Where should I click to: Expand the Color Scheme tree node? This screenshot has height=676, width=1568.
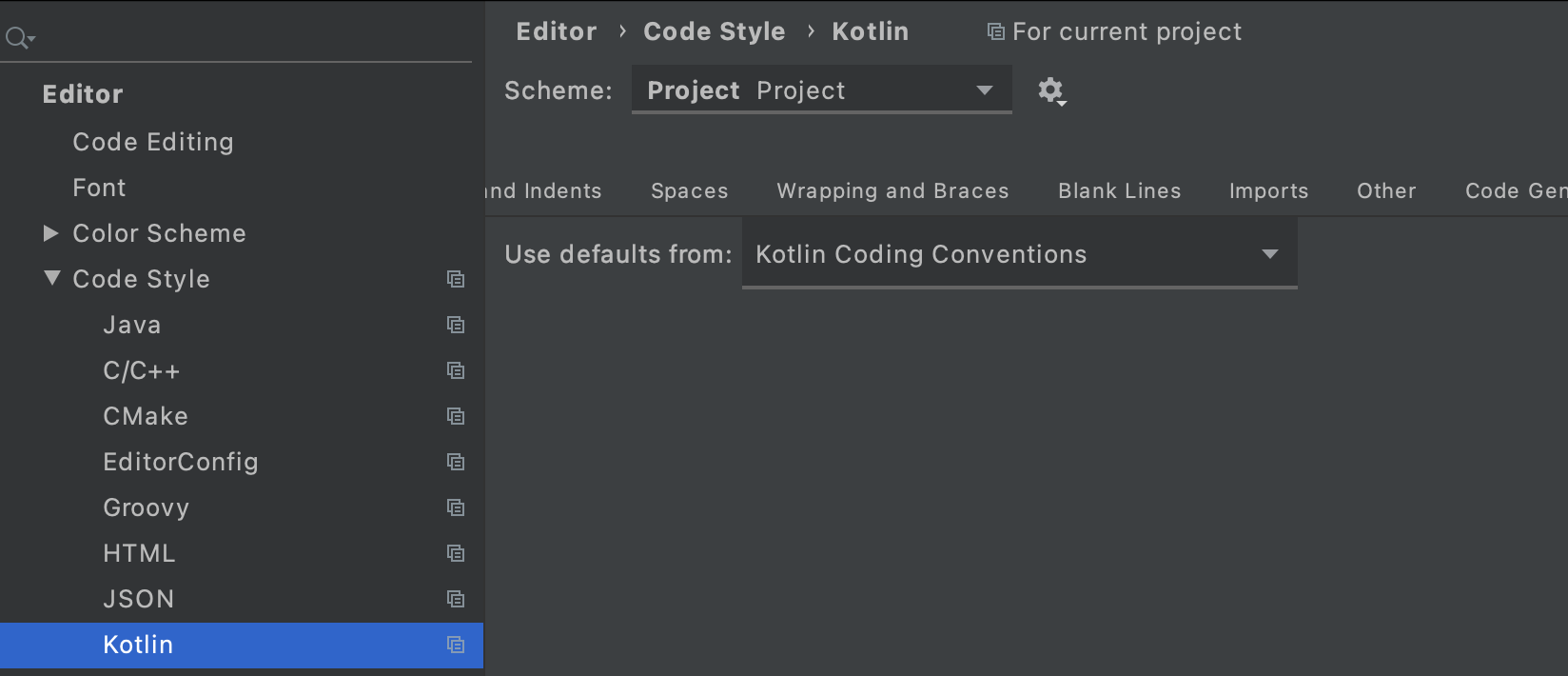tap(51, 233)
